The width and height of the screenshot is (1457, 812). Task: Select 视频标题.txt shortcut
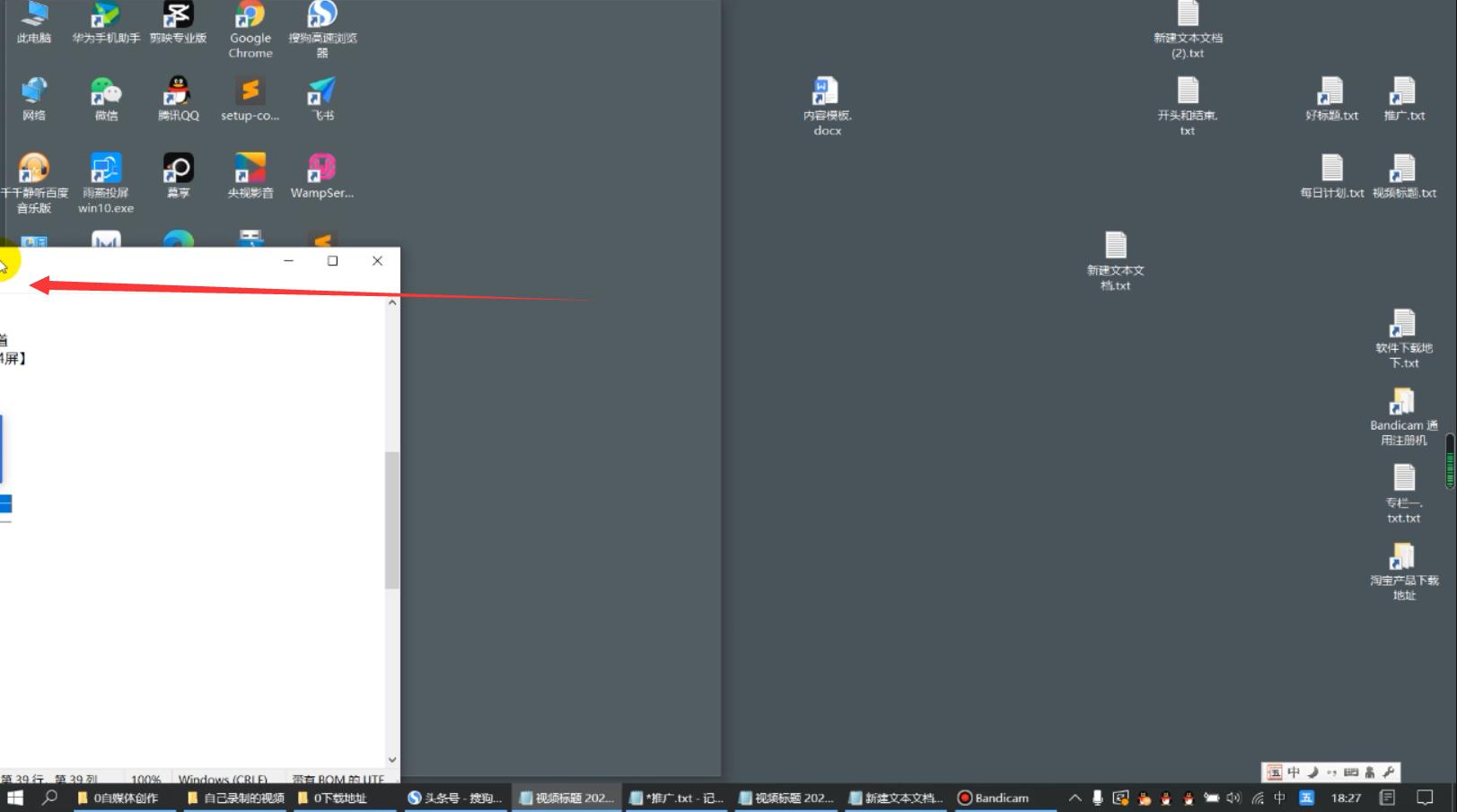(x=1404, y=176)
